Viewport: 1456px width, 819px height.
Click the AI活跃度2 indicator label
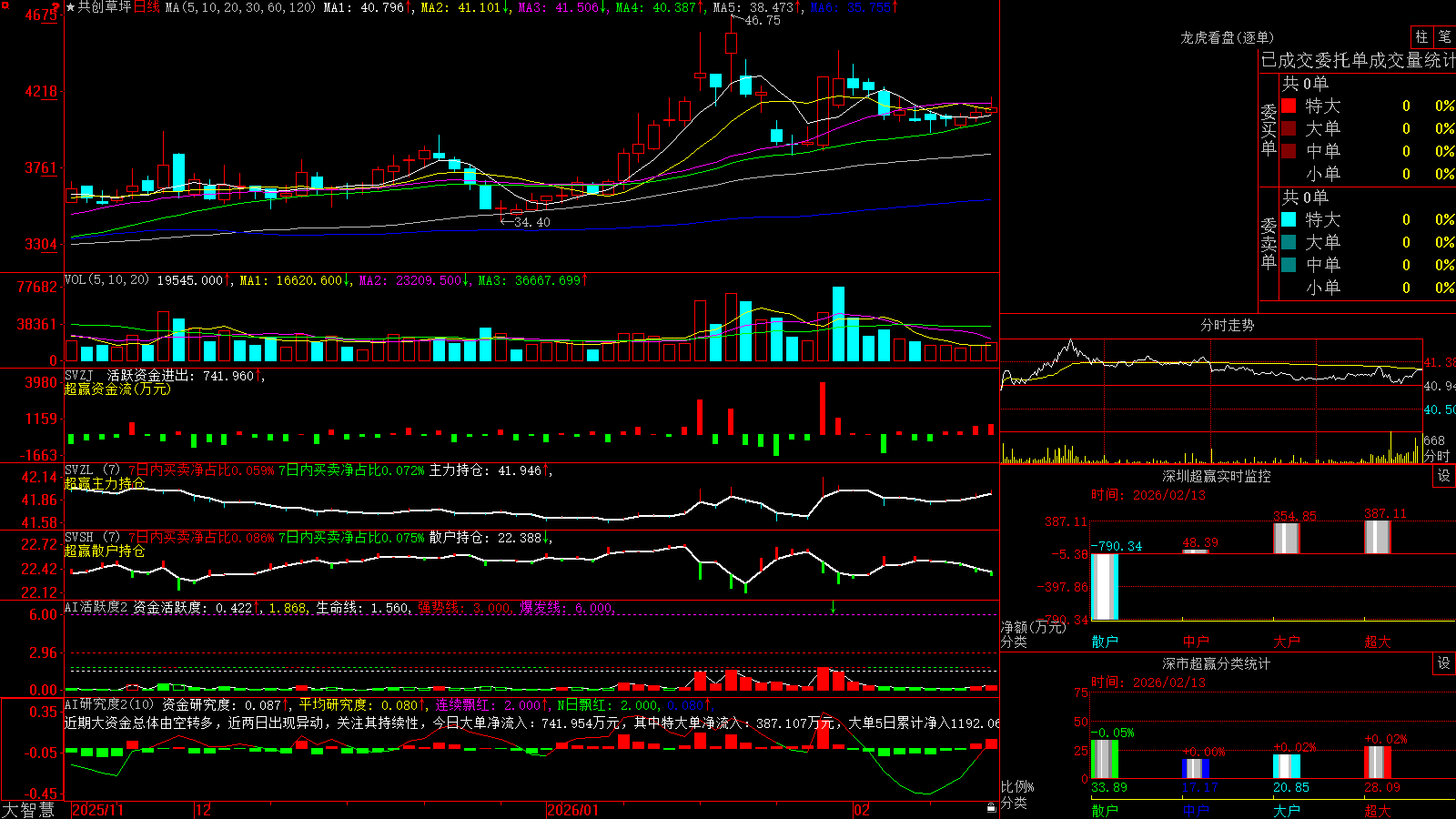pyautogui.click(x=96, y=607)
